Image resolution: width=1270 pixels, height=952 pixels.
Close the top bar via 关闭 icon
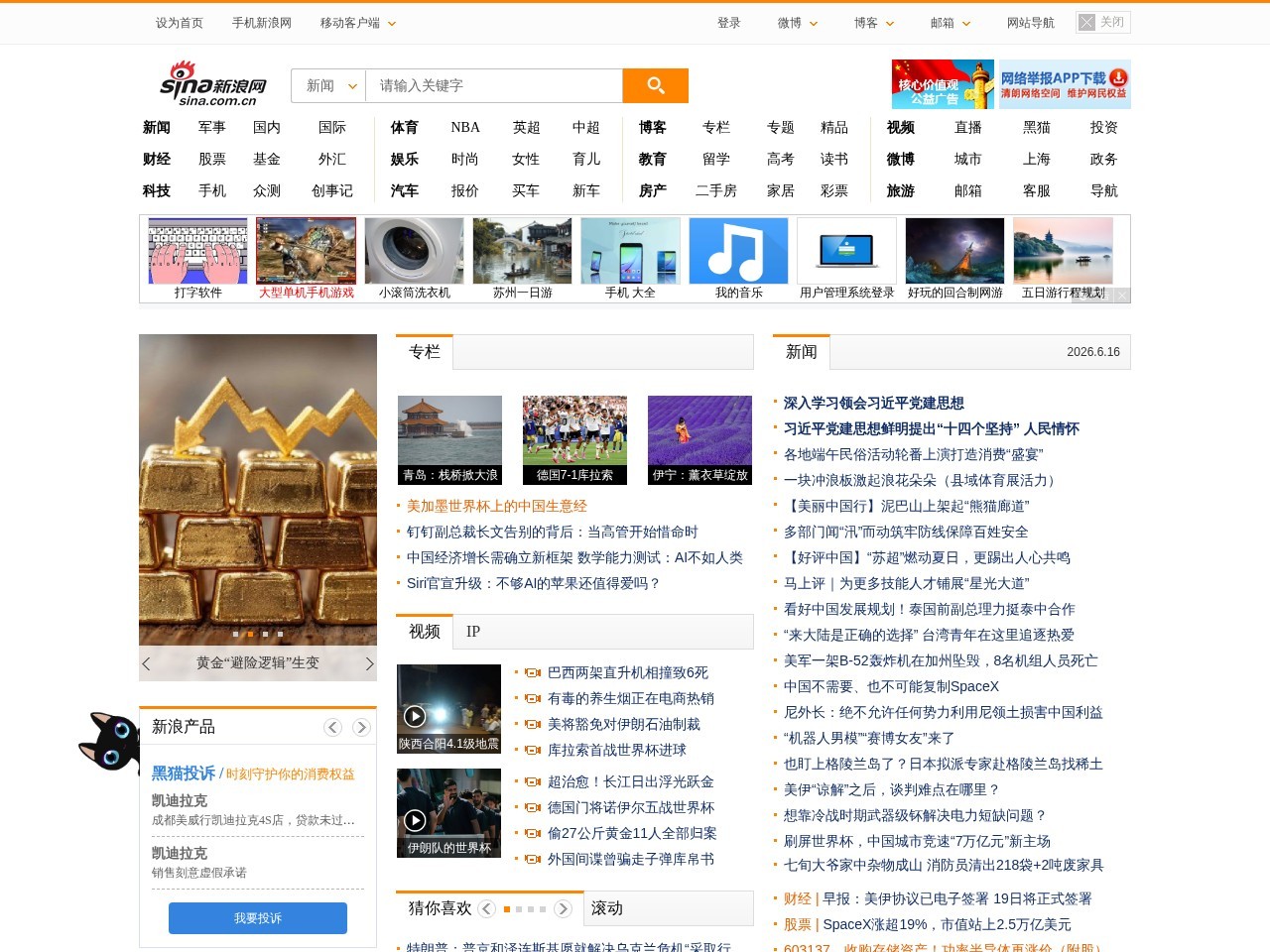click(x=1102, y=22)
